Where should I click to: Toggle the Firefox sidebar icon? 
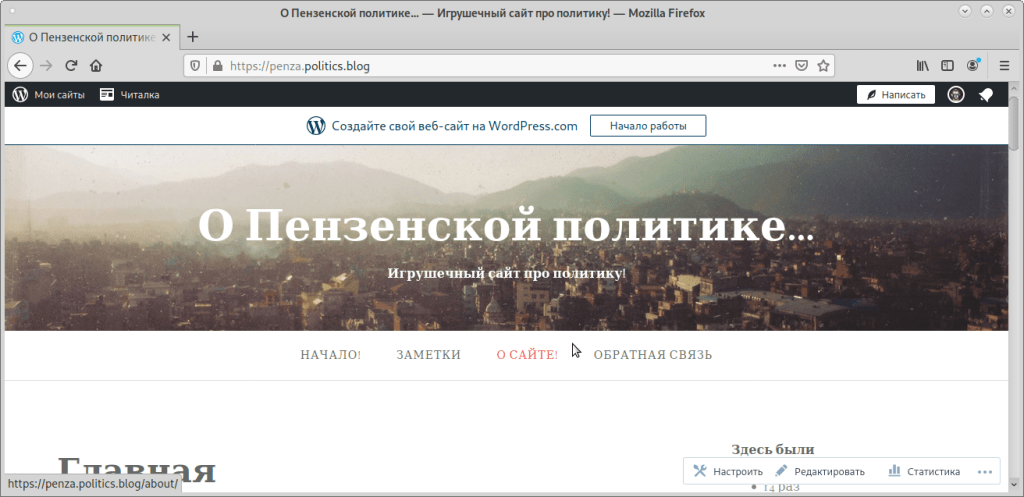947,66
